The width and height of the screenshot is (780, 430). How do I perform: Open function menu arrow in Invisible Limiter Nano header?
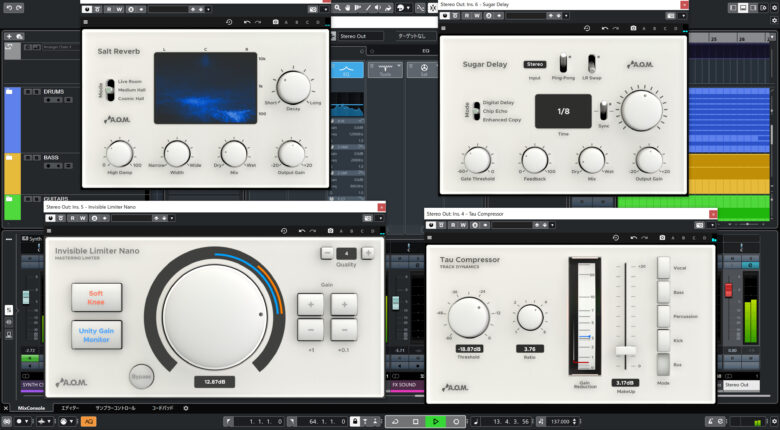[x=381, y=218]
